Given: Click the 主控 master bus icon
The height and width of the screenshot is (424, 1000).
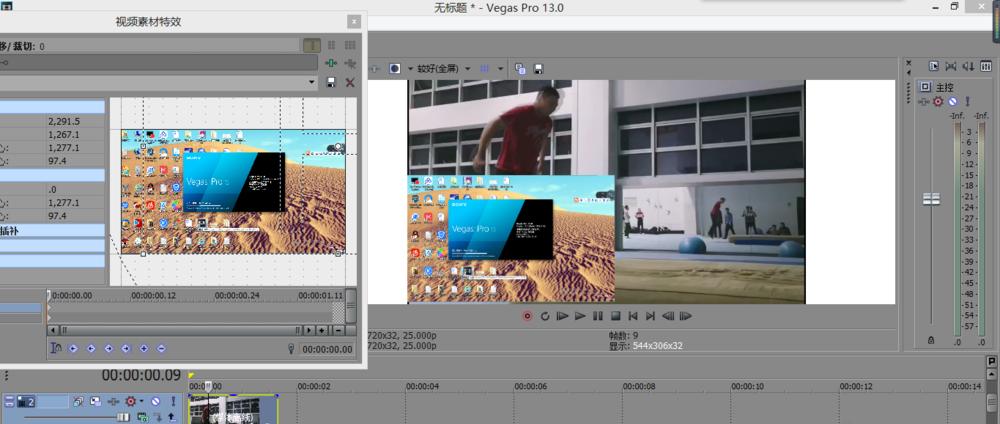Looking at the screenshot, I should point(925,87).
